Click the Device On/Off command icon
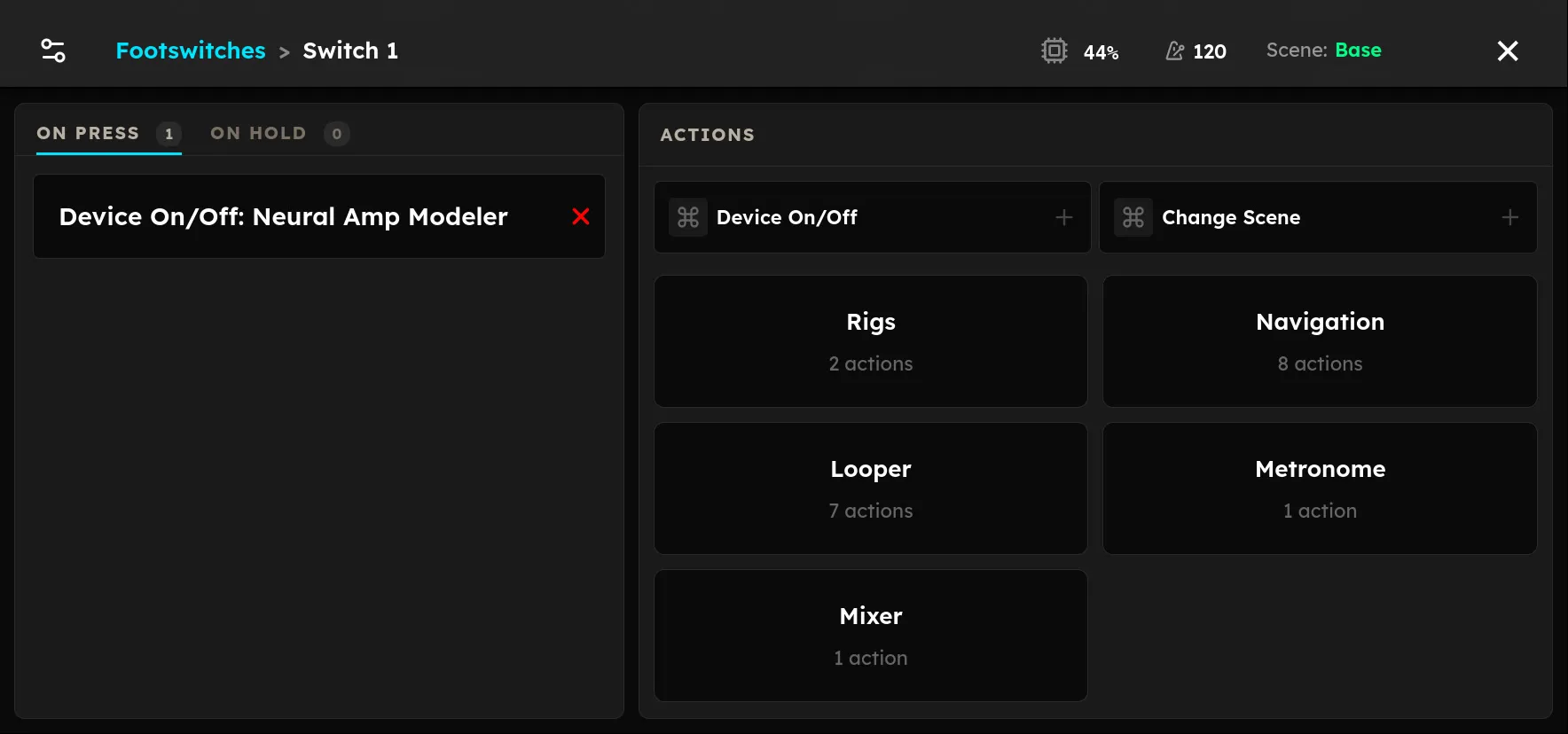 click(x=688, y=217)
